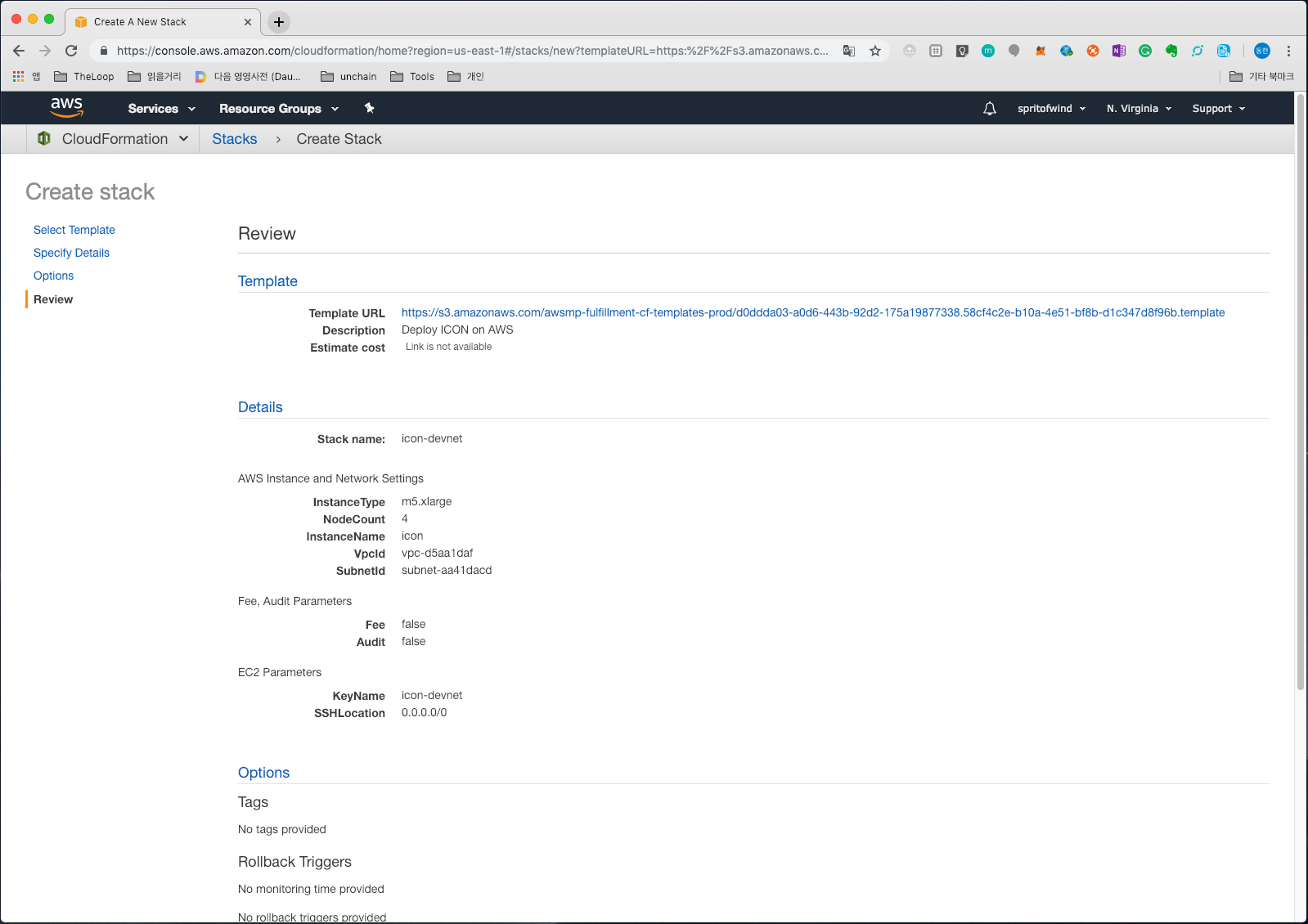Click the page vertical scrollbar
1308x924 pixels.
tap(1300, 392)
